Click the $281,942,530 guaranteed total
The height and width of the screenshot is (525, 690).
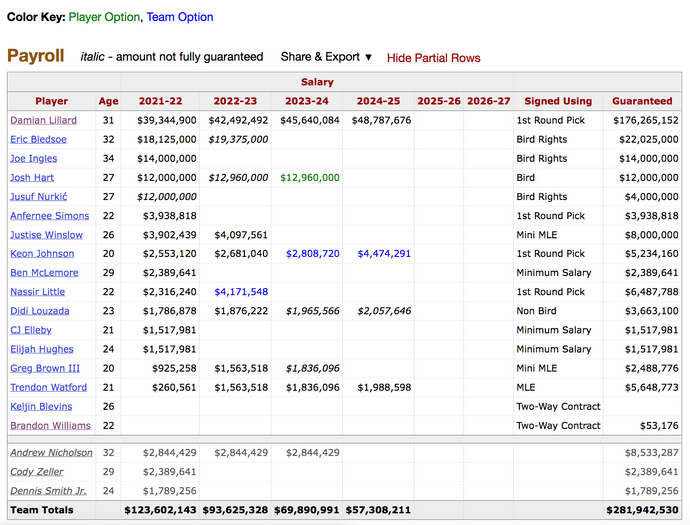(x=642, y=510)
